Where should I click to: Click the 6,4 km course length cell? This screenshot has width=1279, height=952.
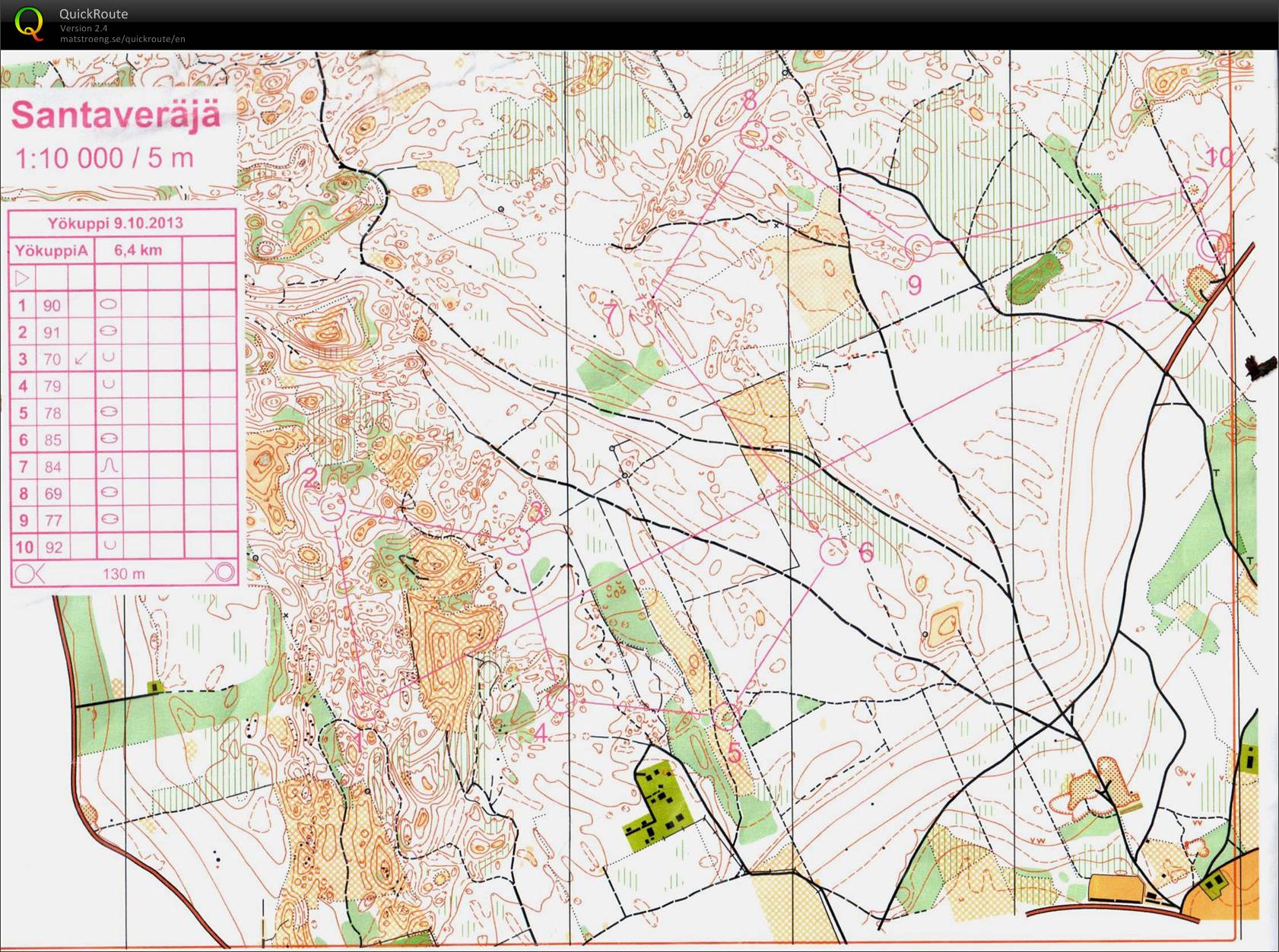(138, 250)
